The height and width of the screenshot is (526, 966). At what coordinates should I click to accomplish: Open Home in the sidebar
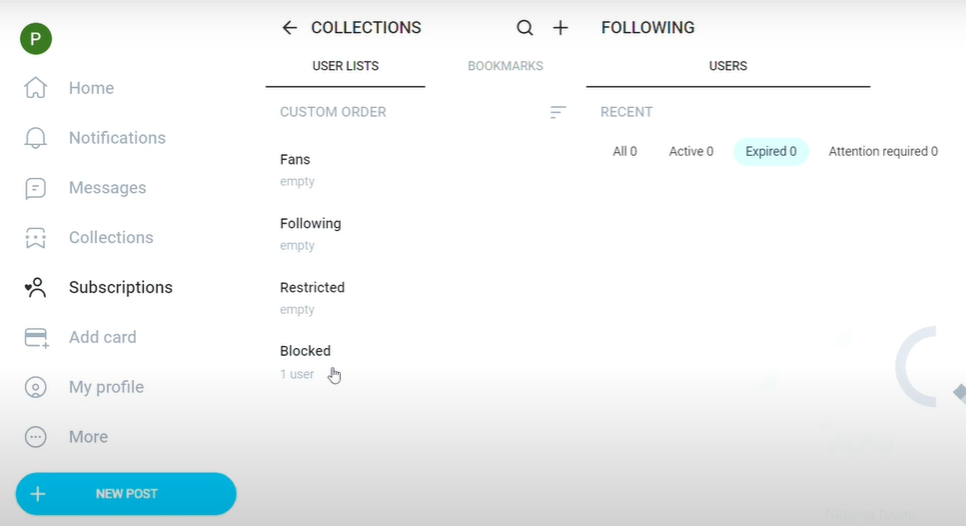tap(91, 88)
